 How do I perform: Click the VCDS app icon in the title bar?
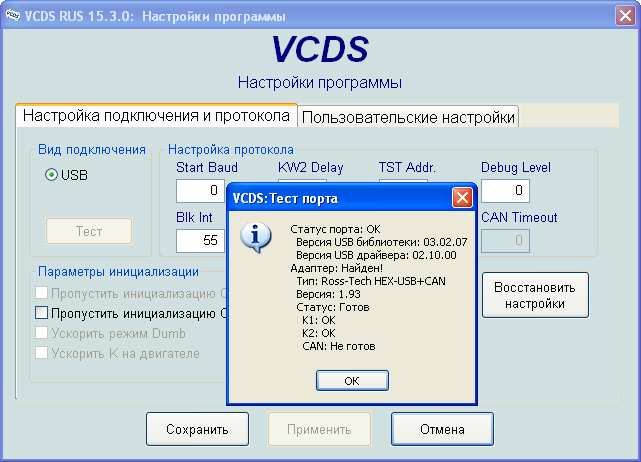click(x=12, y=16)
